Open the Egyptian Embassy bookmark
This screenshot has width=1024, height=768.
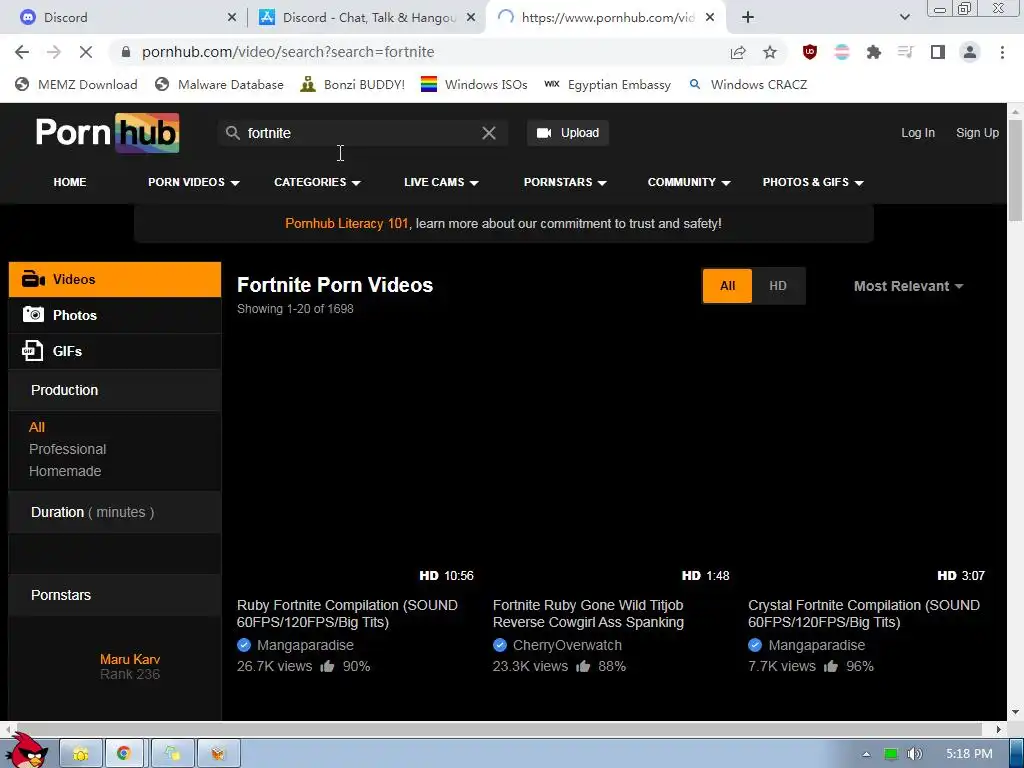(607, 84)
